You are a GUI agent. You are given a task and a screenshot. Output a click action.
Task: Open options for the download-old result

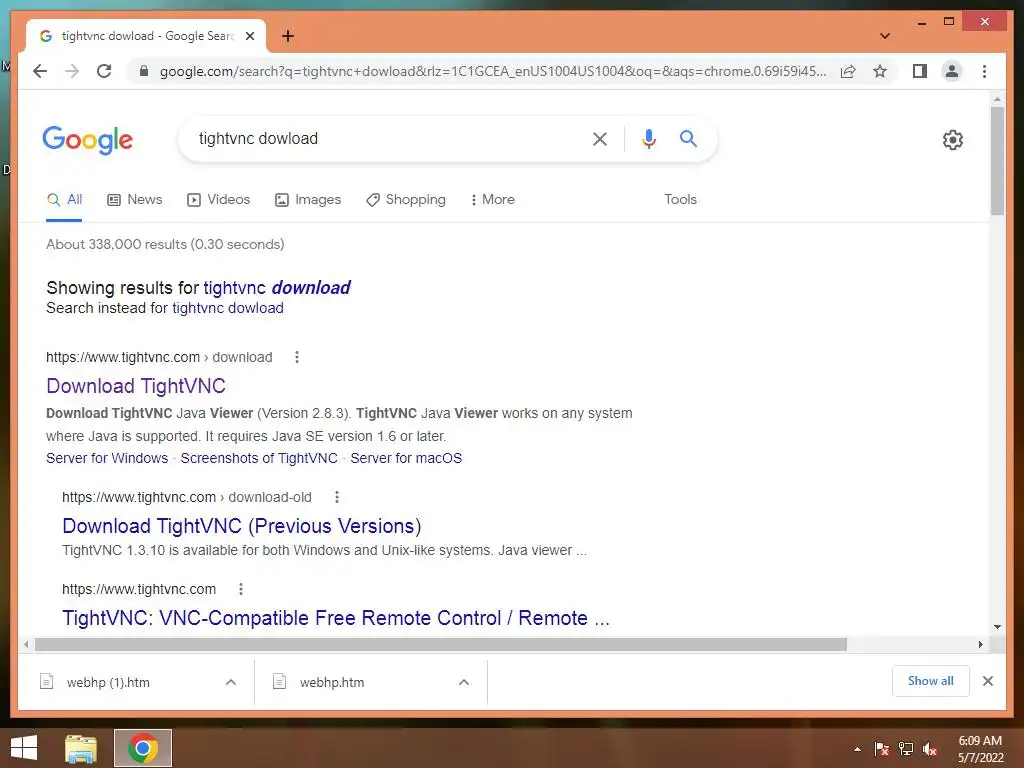(337, 497)
